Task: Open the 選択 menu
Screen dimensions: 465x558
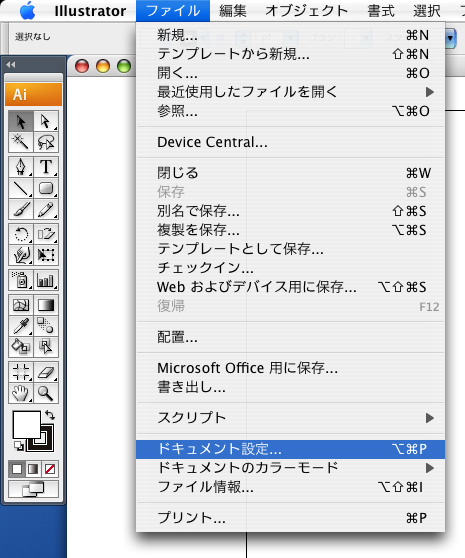Action: coord(427,11)
